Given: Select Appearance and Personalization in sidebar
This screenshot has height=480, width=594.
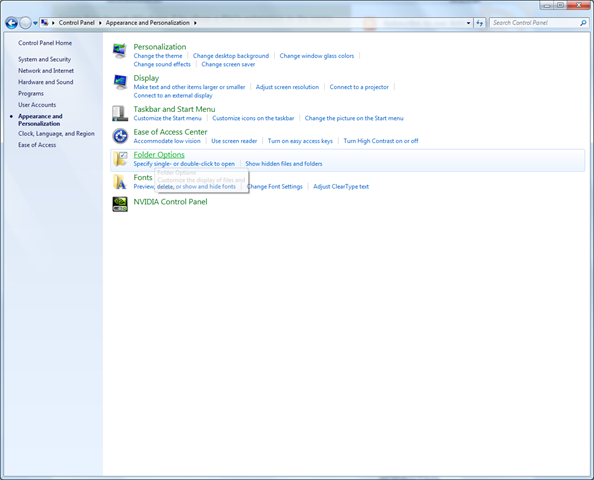Looking at the screenshot, I should [40, 120].
